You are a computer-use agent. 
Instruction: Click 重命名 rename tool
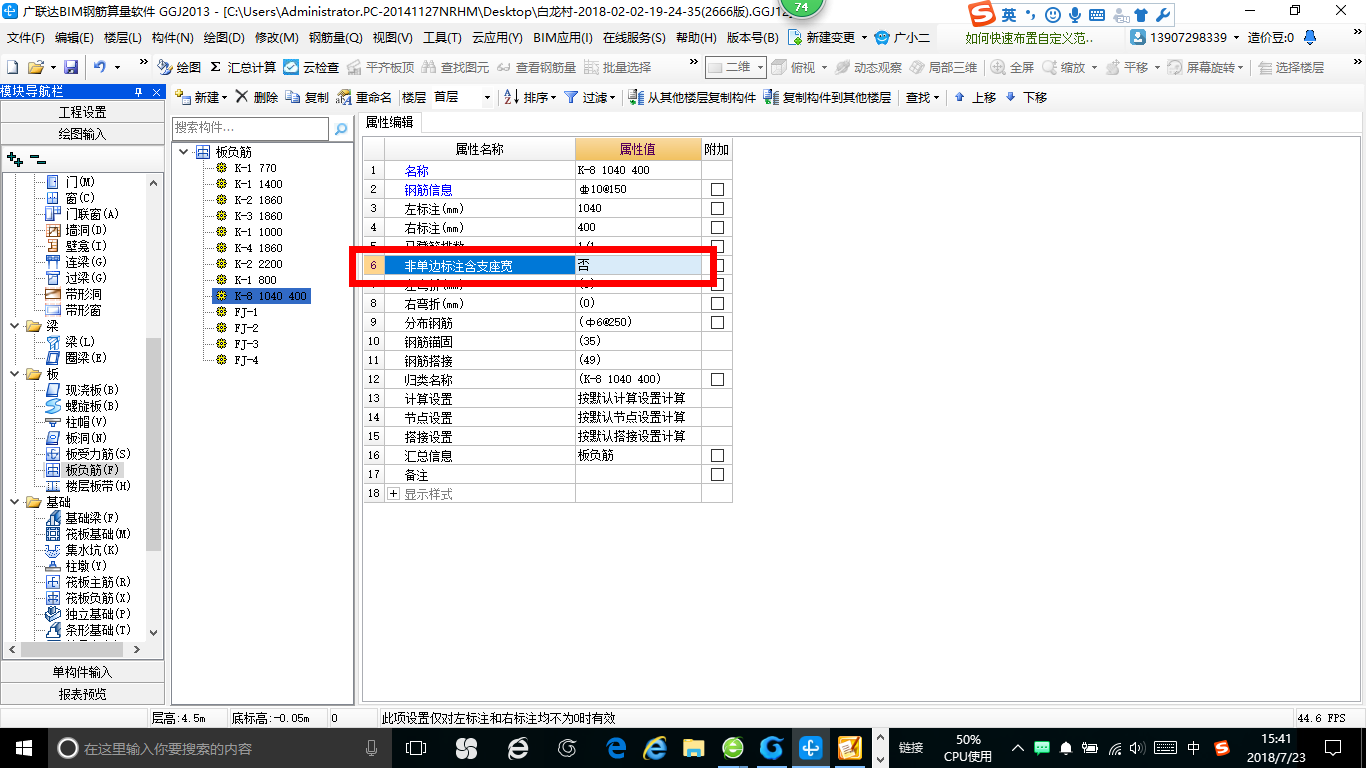365,97
